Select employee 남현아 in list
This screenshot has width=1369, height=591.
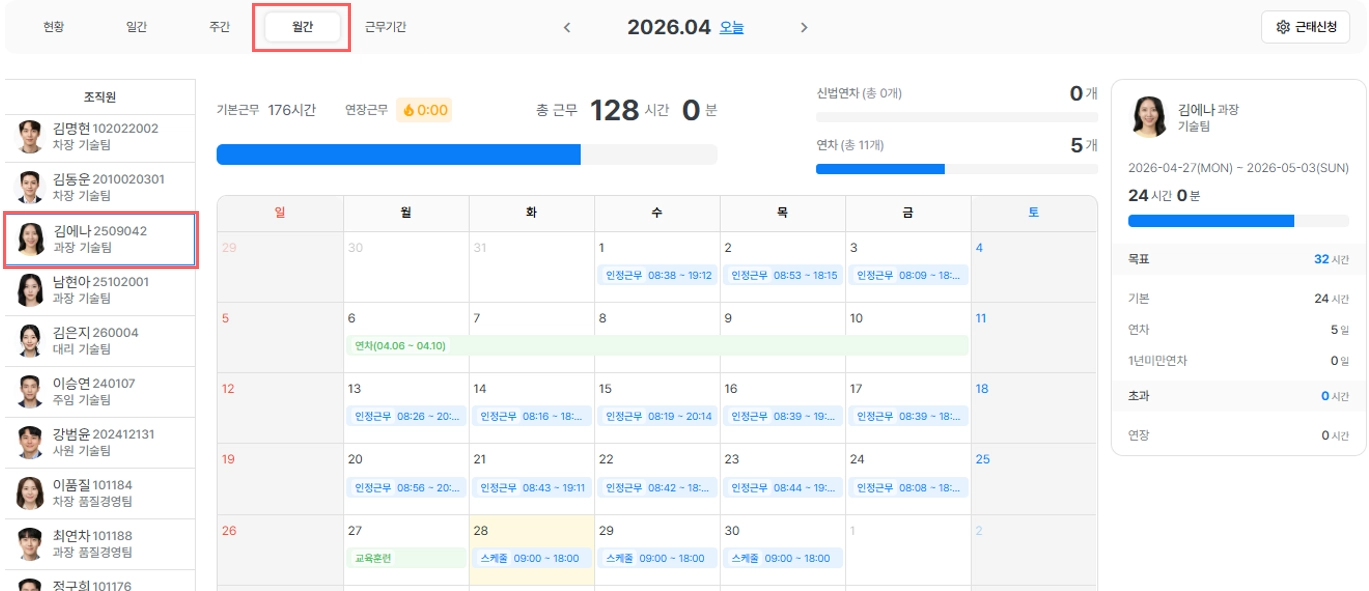click(100, 290)
